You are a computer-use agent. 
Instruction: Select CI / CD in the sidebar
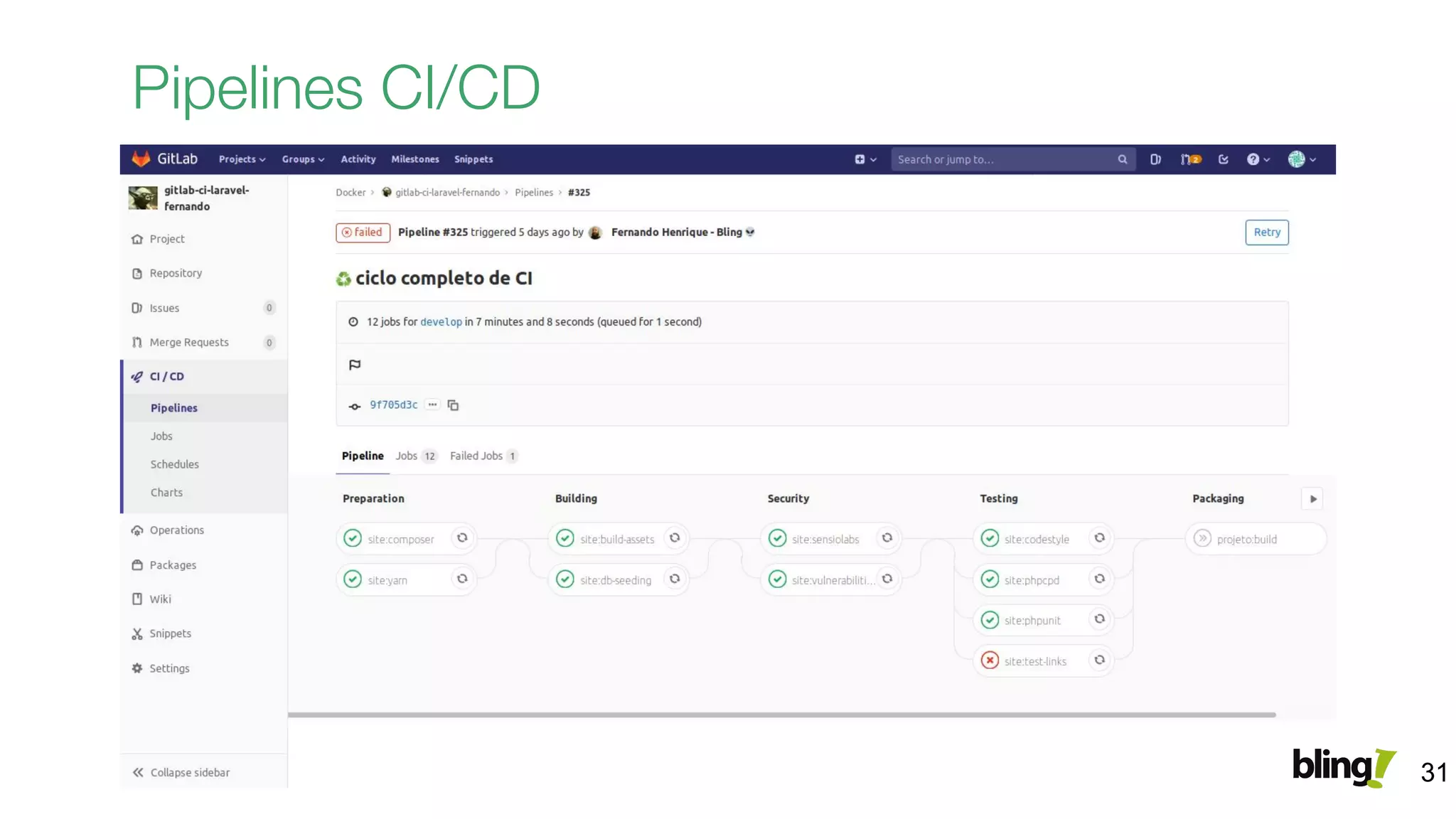click(166, 377)
